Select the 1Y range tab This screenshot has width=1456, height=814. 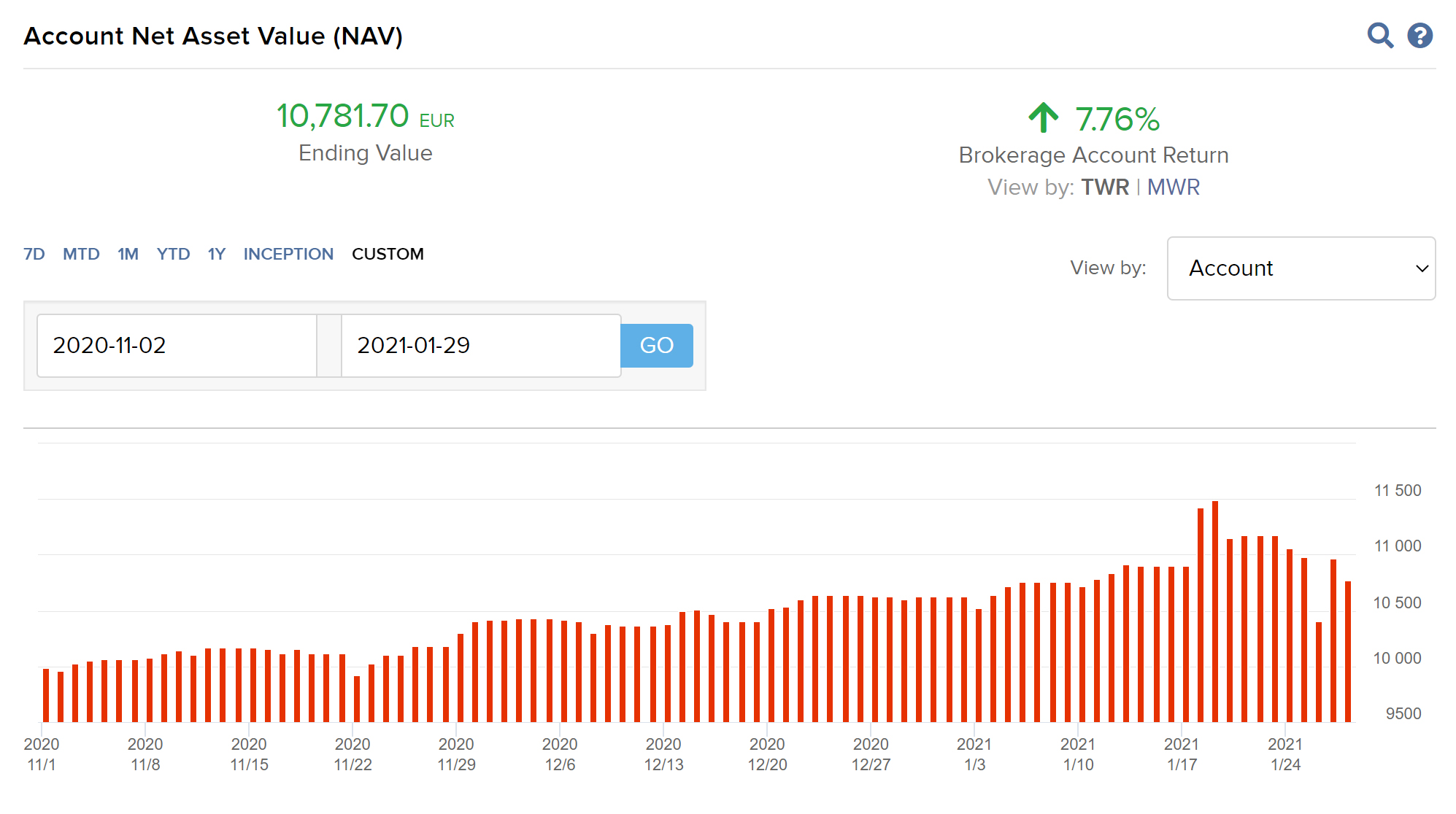click(216, 254)
